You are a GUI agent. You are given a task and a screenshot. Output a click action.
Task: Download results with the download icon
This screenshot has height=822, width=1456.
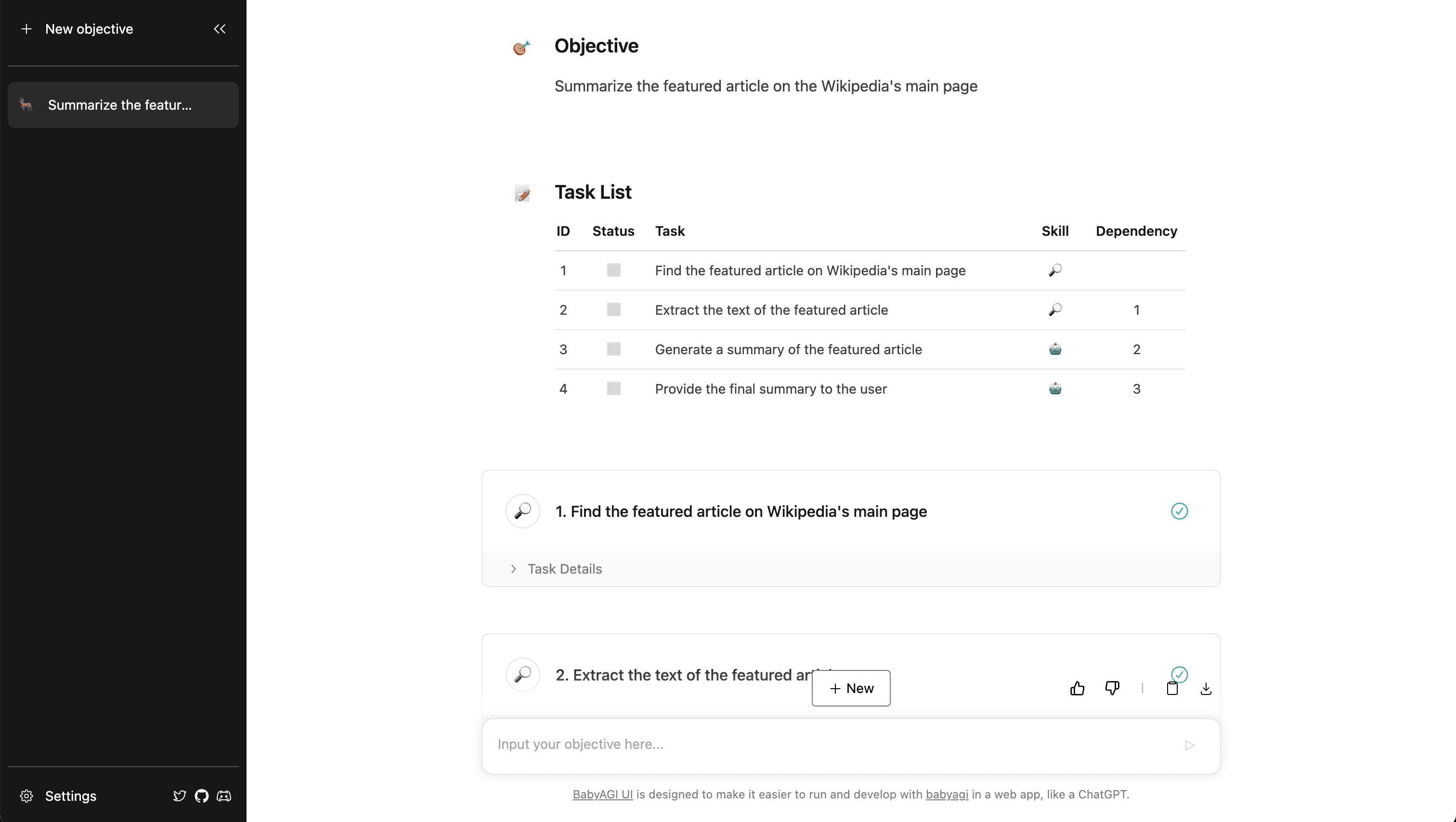click(x=1206, y=688)
